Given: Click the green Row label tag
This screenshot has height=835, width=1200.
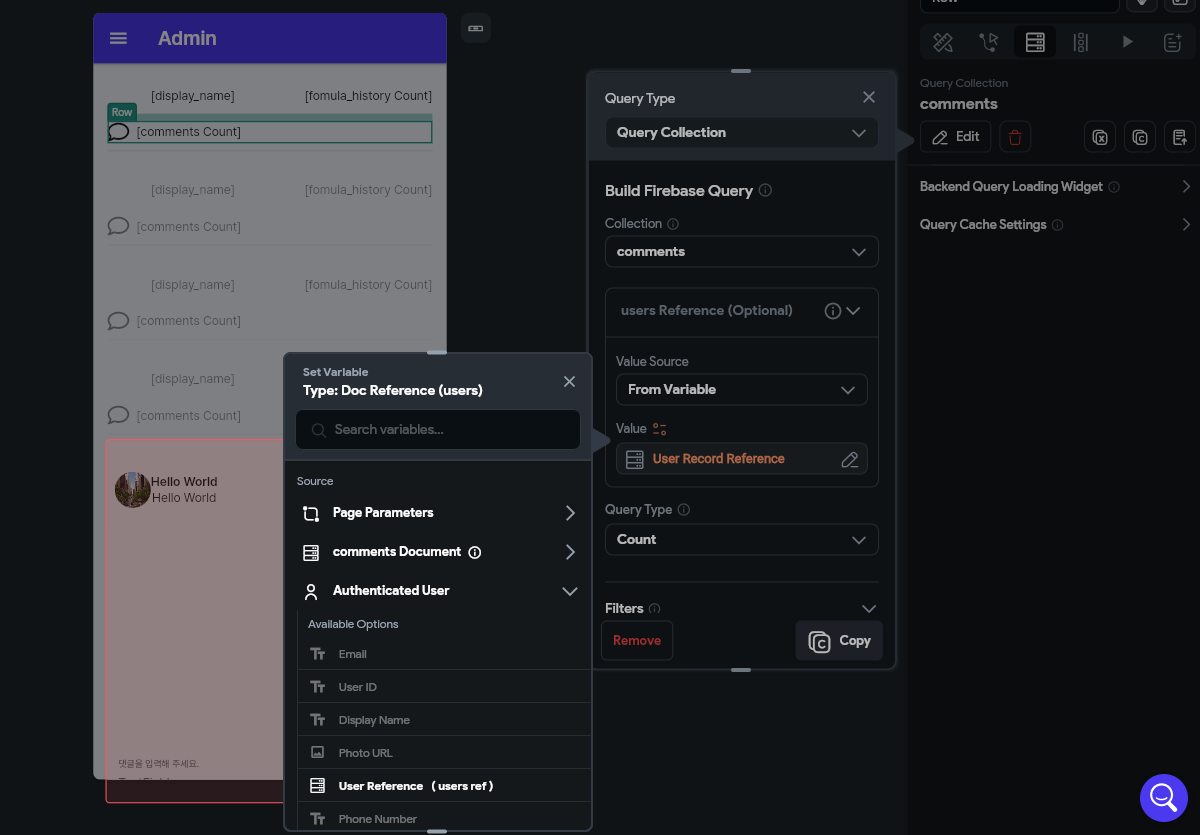Looking at the screenshot, I should click(x=122, y=112).
